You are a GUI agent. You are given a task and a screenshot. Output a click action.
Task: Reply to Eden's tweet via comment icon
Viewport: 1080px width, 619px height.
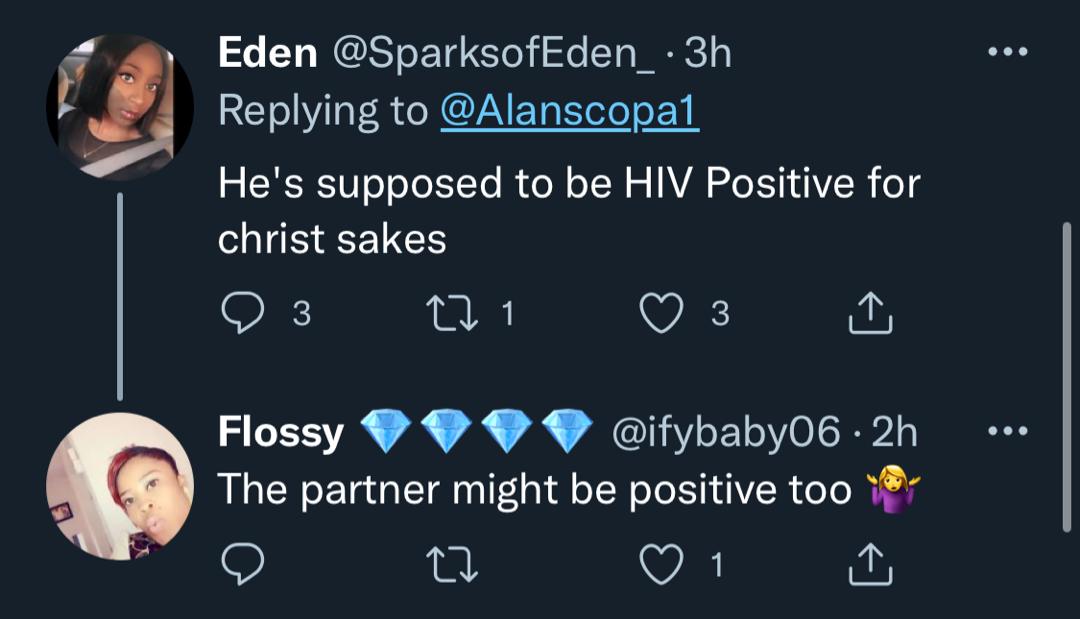click(x=242, y=313)
